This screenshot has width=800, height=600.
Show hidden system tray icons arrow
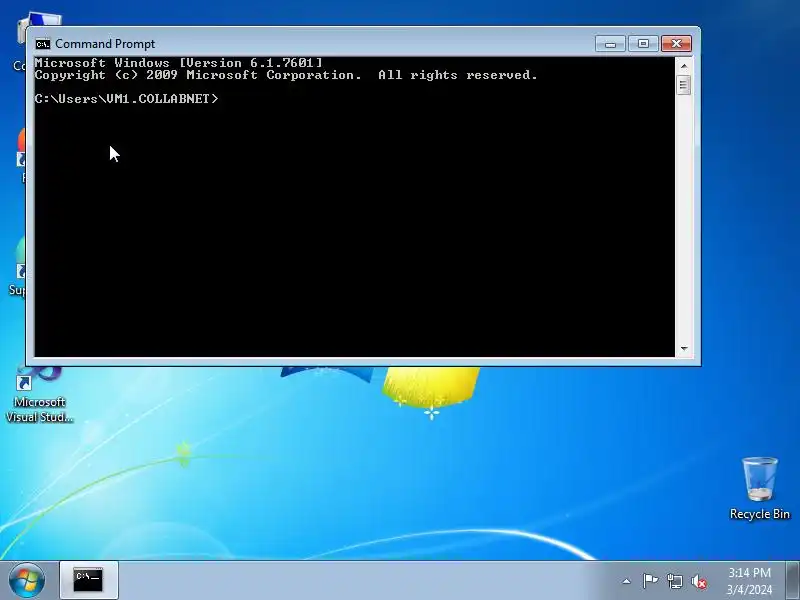tap(627, 581)
